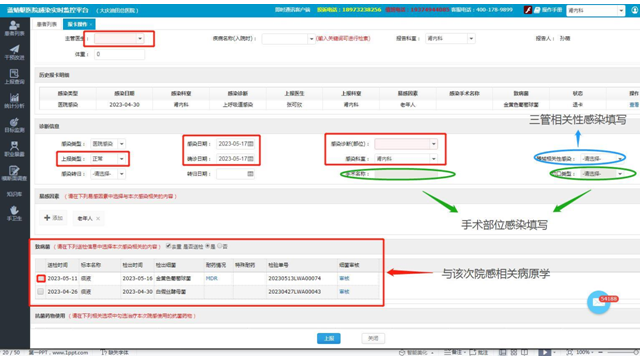
Task: Click the slideshow play icon in the status bar
Action: pos(544,352)
